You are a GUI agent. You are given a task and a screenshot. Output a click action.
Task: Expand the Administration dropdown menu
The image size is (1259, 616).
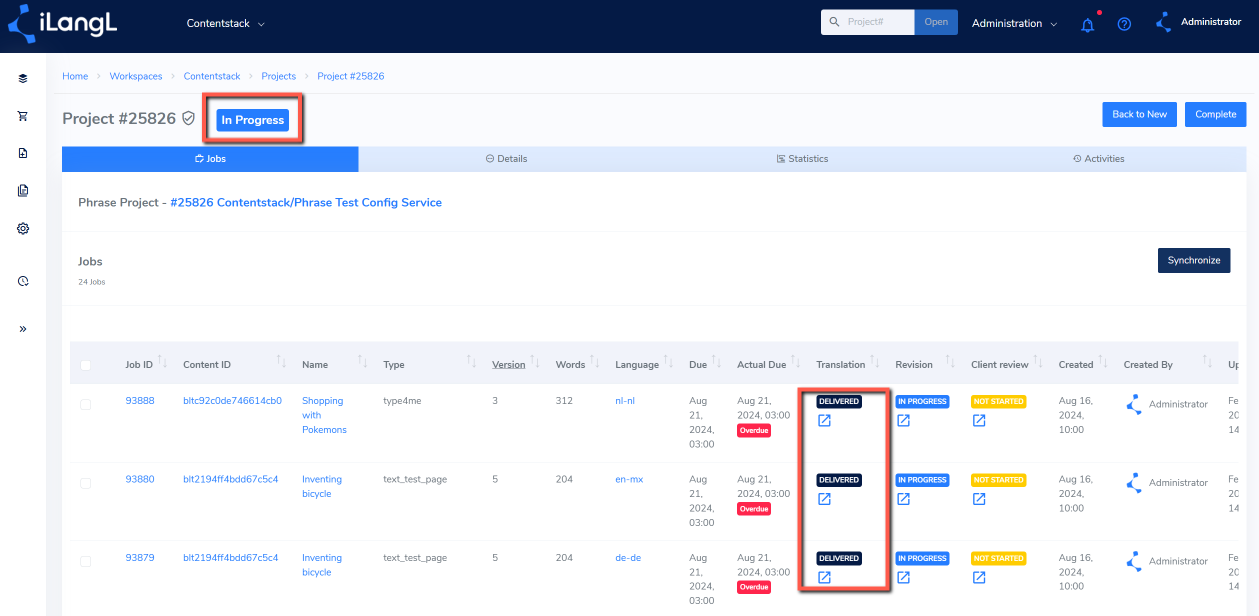coord(1014,23)
